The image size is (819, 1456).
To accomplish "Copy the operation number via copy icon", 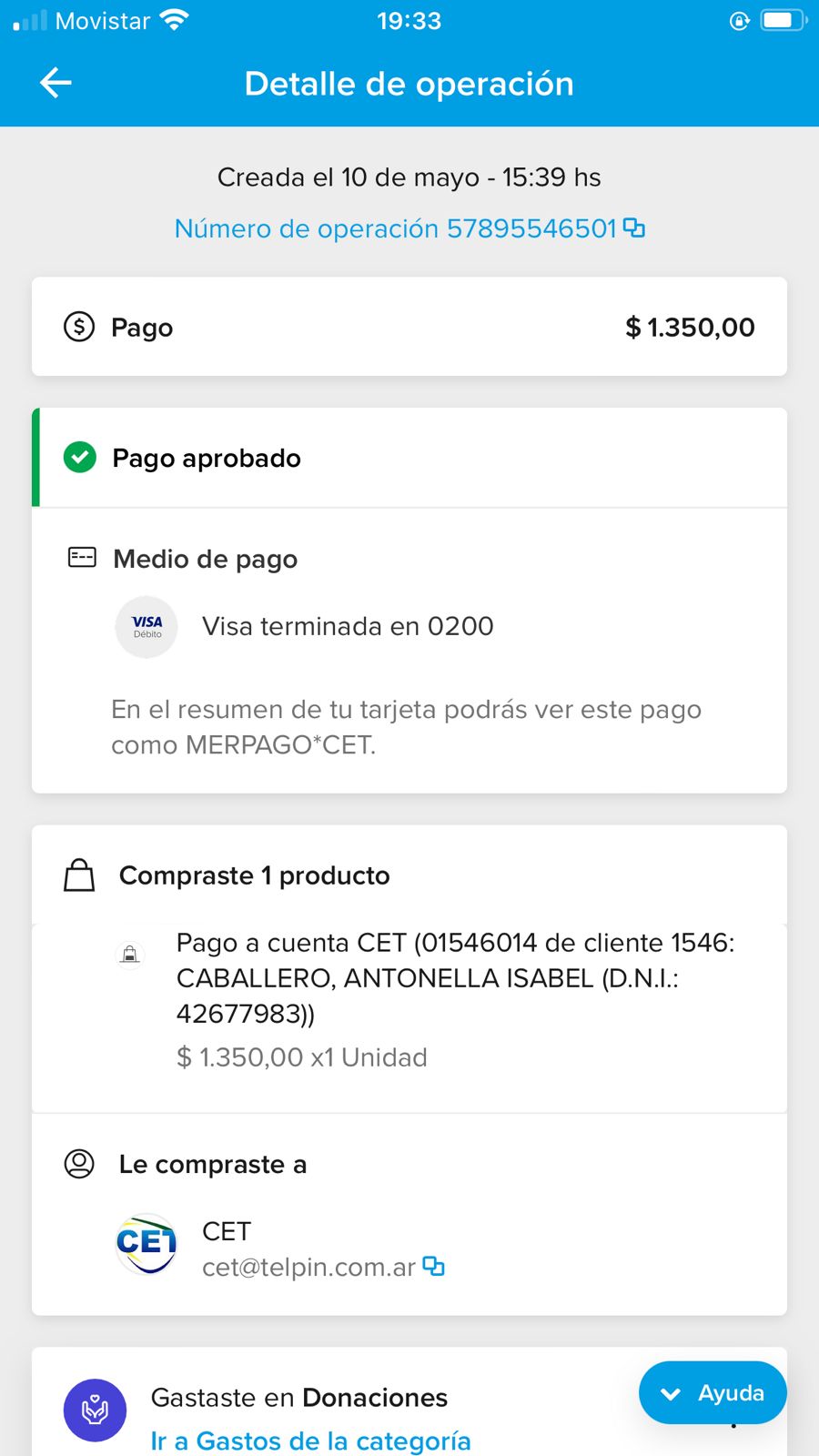I will (634, 228).
